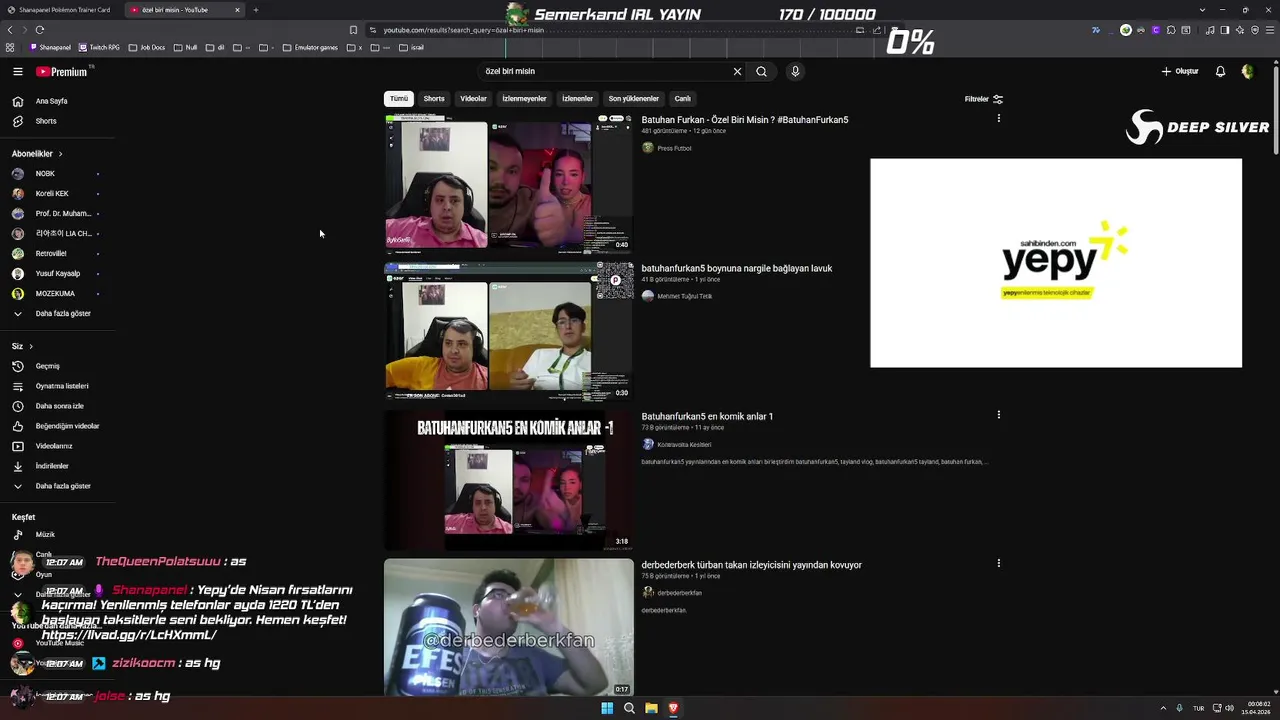
Task: Open browser music playlist icon
Action: (1210, 30)
